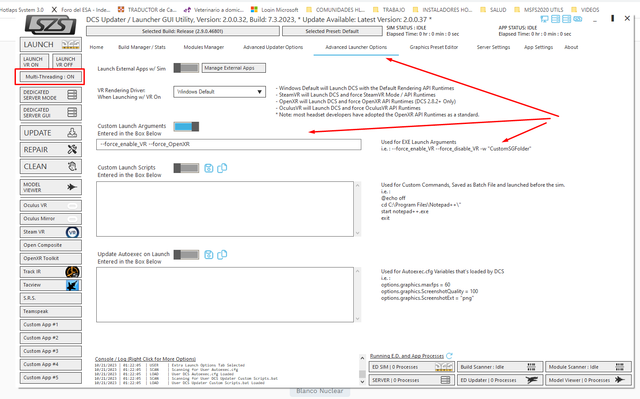Viewport: 640px width, 399px height.
Task: Open the VR Rendering Driver dropdown
Action: (219, 92)
